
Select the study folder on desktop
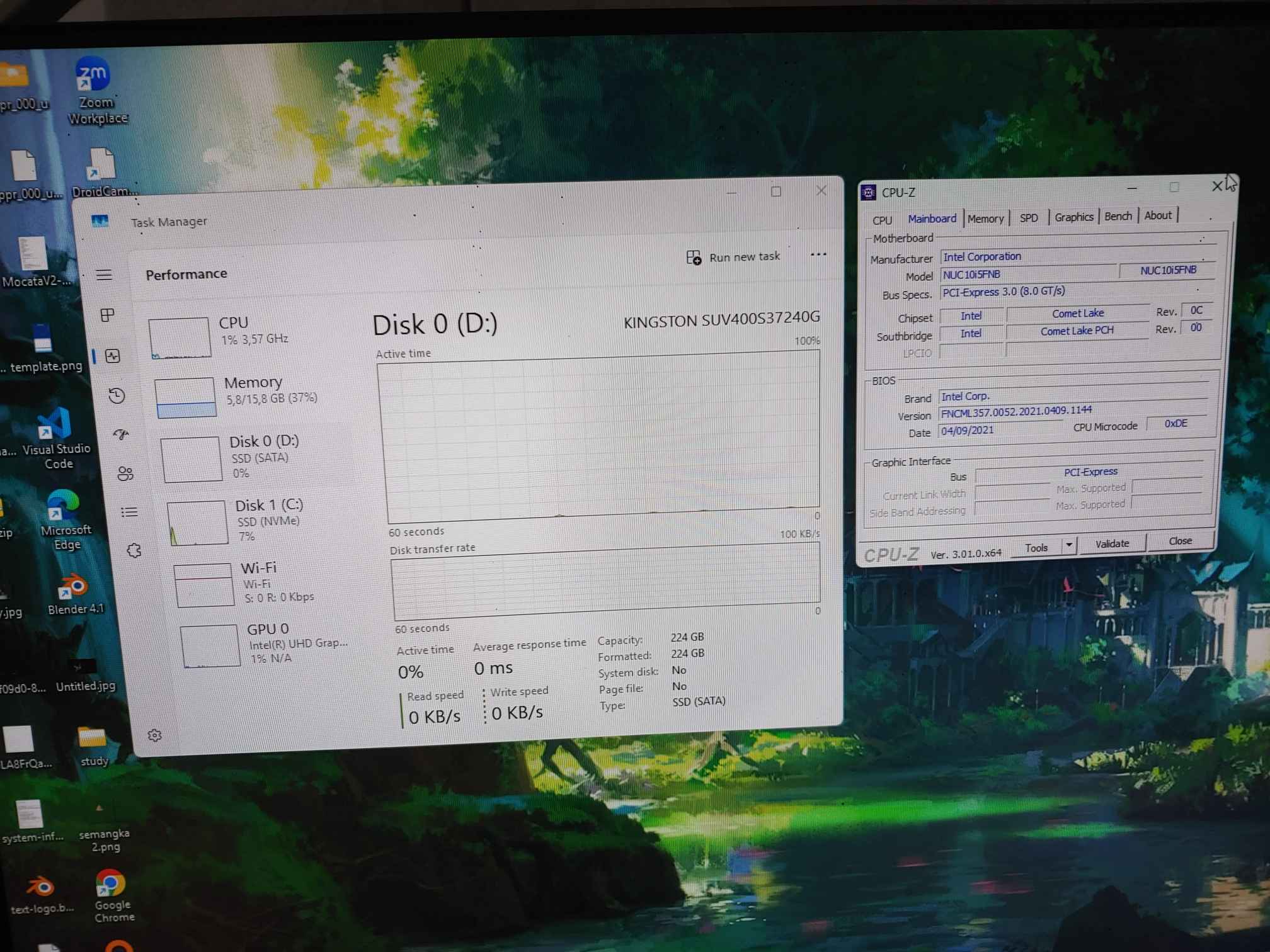(x=93, y=747)
